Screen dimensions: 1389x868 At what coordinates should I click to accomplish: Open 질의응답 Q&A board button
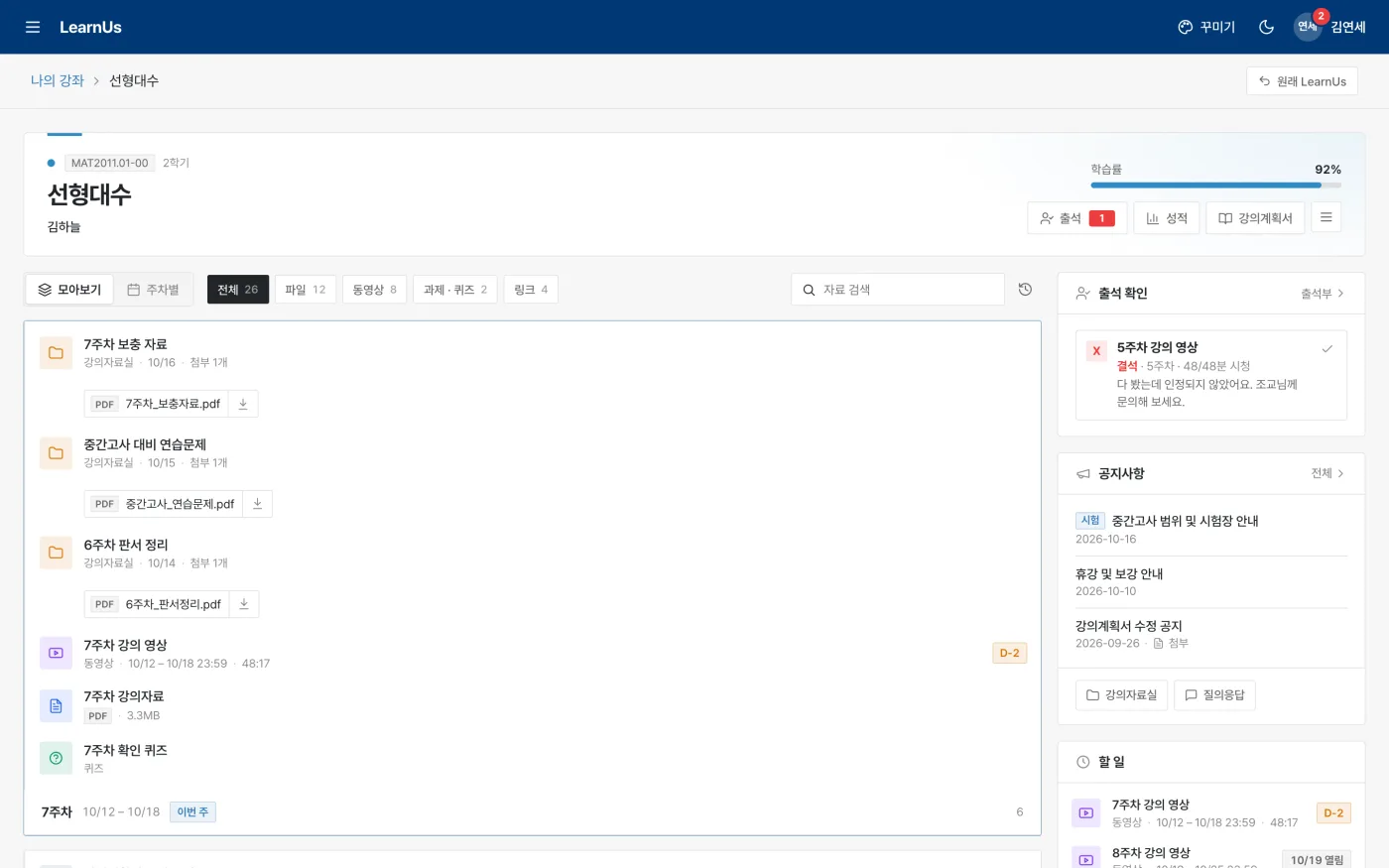click(1214, 695)
